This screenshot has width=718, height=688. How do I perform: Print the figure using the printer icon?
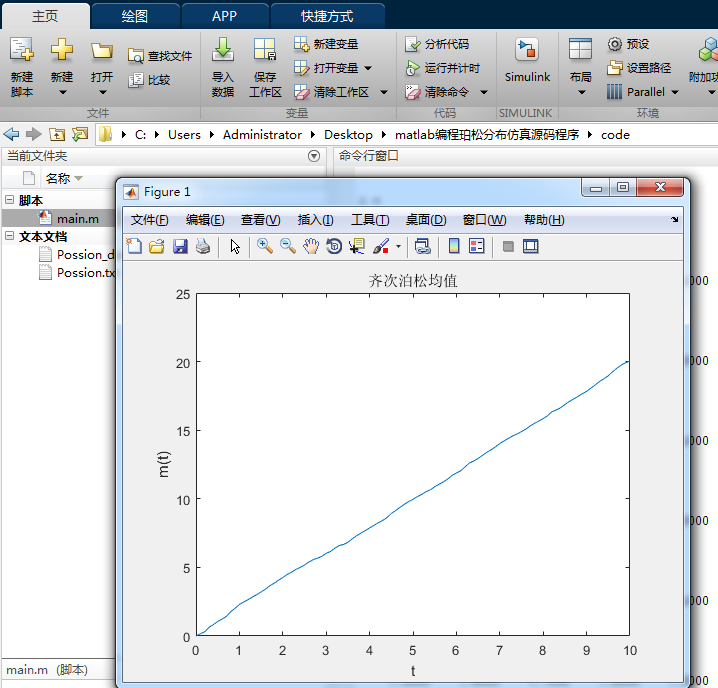pyautogui.click(x=203, y=246)
